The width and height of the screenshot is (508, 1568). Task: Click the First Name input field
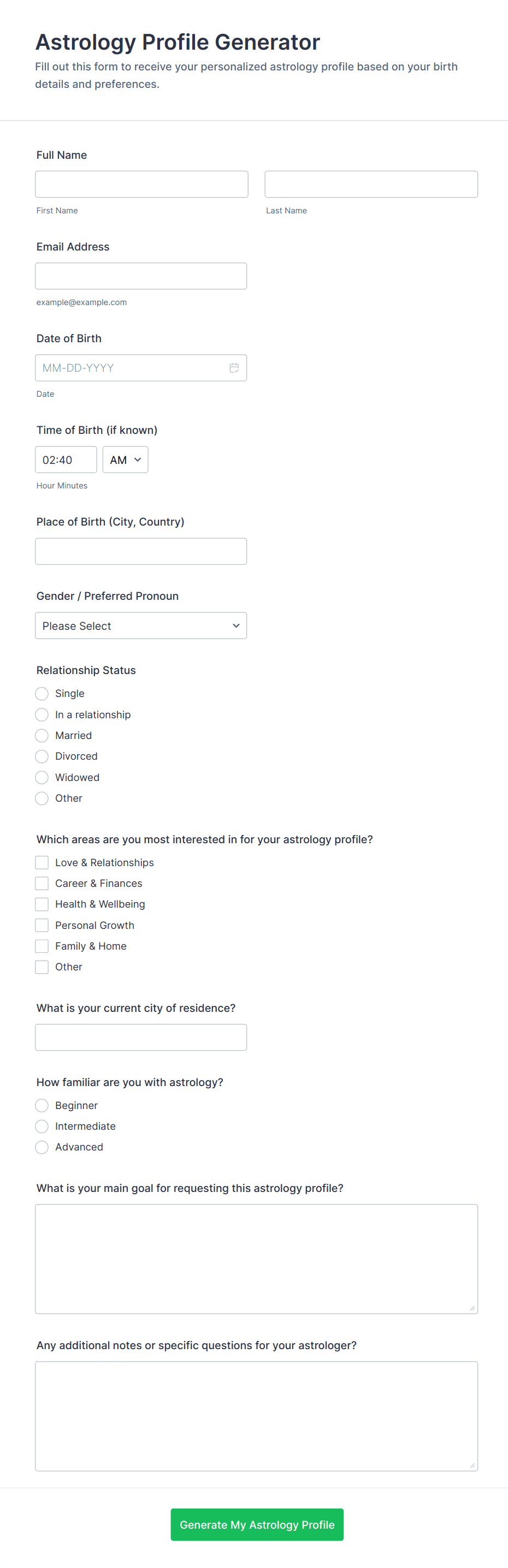pyautogui.click(x=141, y=184)
